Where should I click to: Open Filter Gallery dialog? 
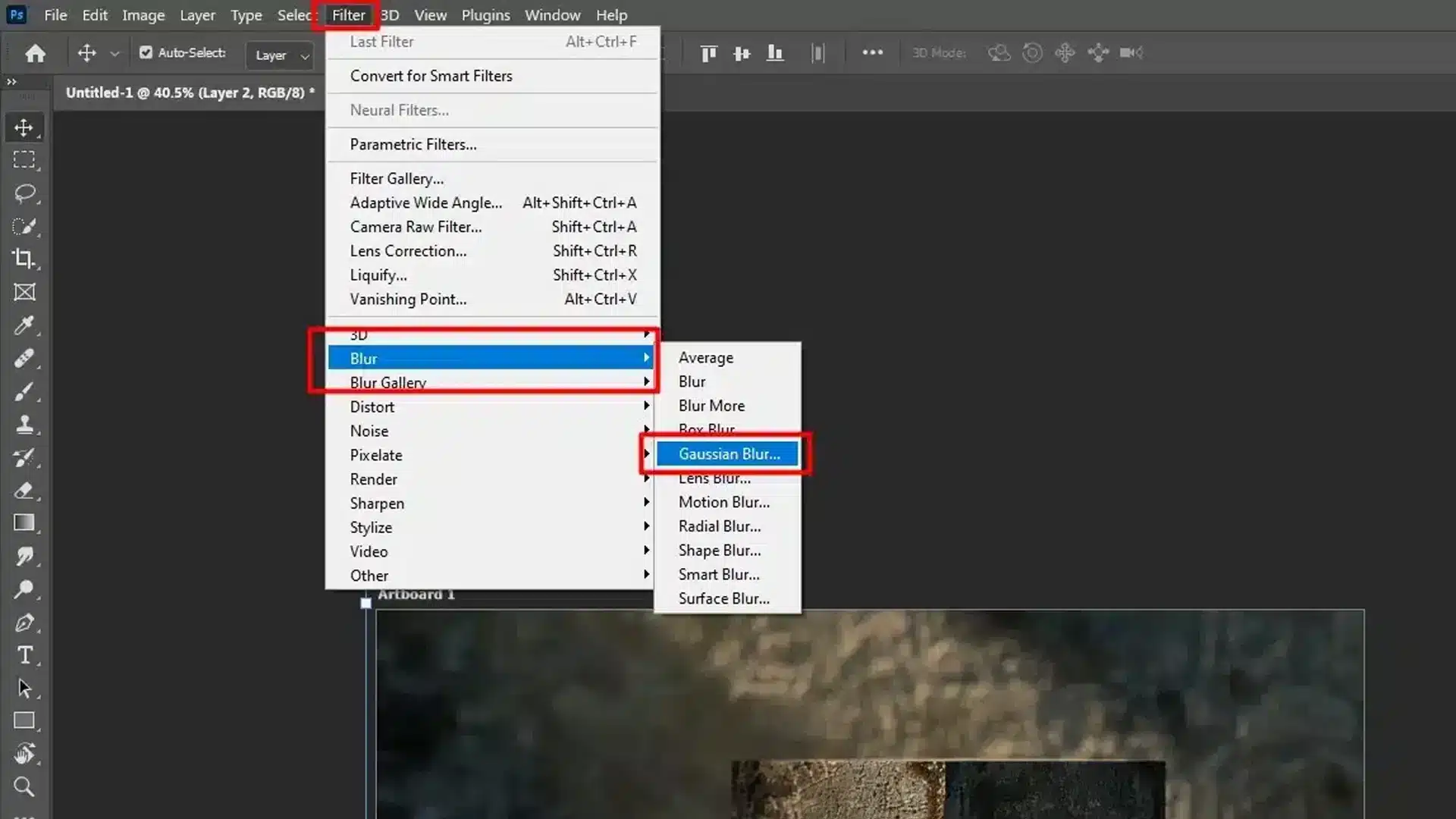point(397,178)
